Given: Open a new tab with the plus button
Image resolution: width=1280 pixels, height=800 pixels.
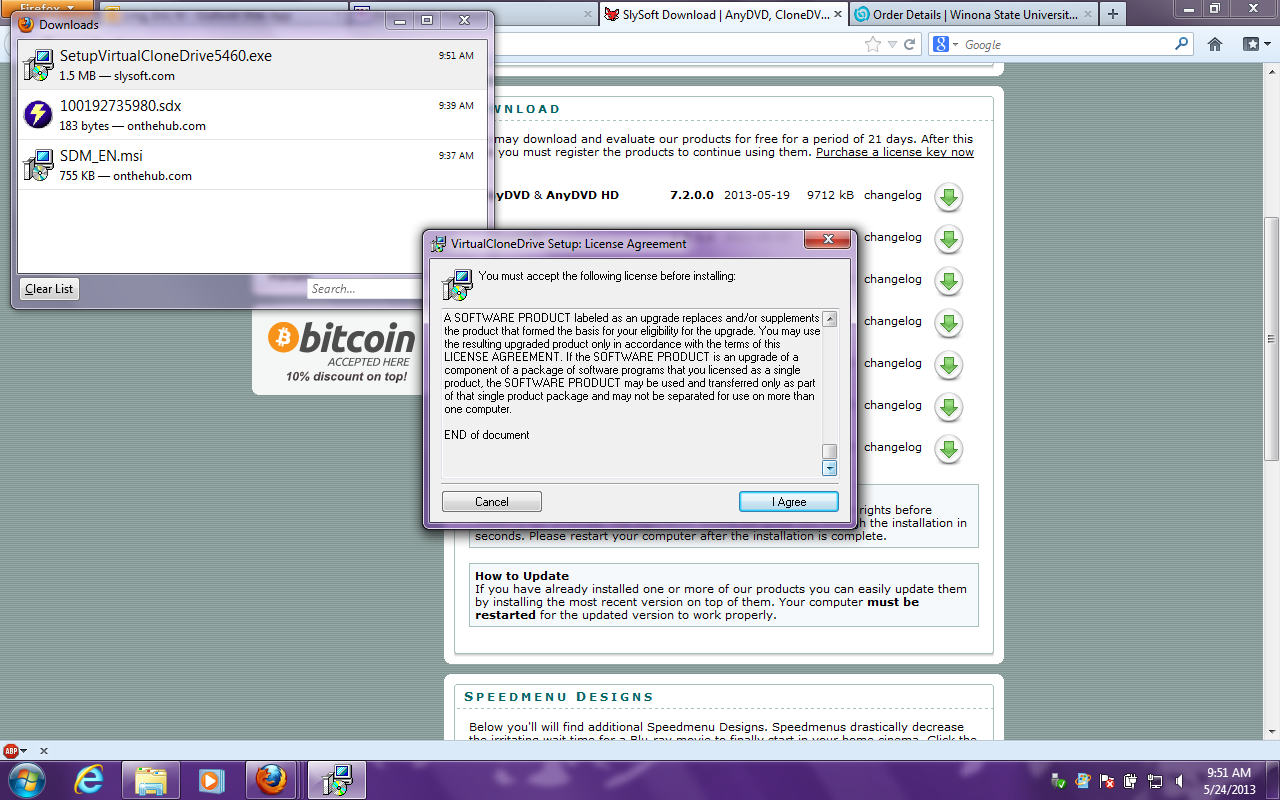Looking at the screenshot, I should (x=1113, y=15).
